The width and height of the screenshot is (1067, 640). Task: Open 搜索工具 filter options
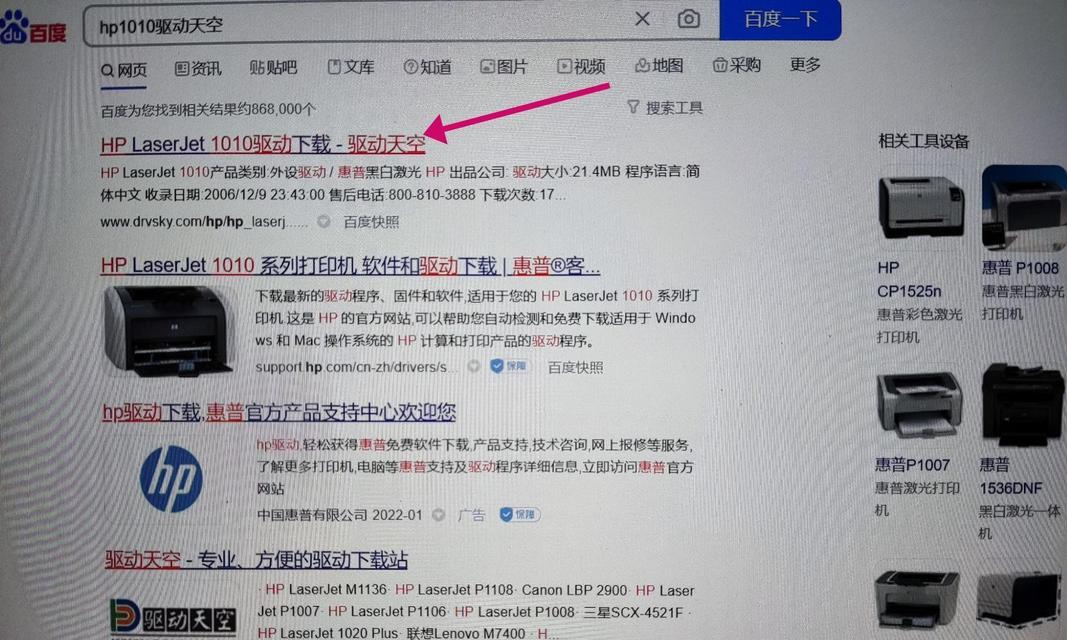(x=674, y=107)
